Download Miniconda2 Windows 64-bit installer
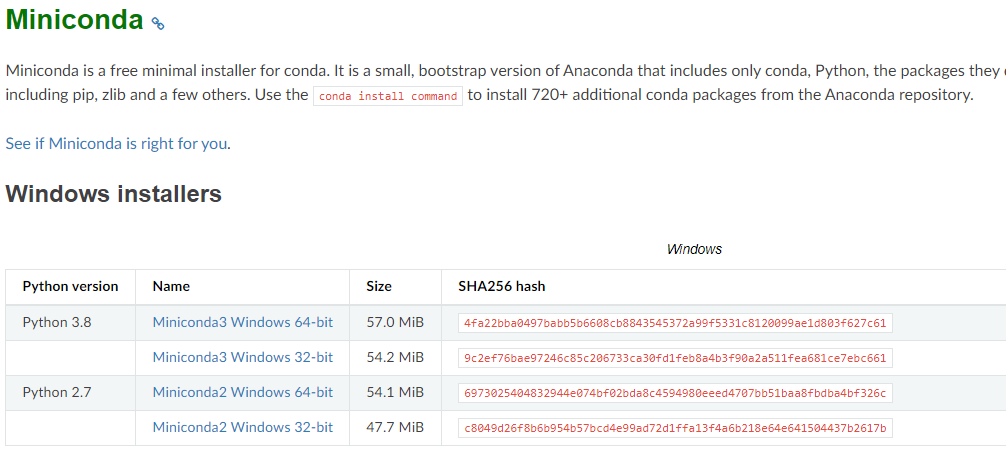Image resolution: width=1006 pixels, height=450 pixels. pos(243,392)
